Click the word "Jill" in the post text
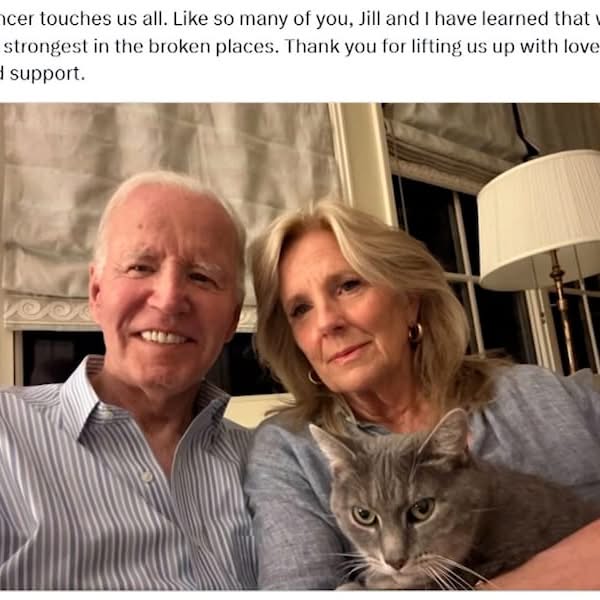The height and width of the screenshot is (600, 600). point(370,19)
